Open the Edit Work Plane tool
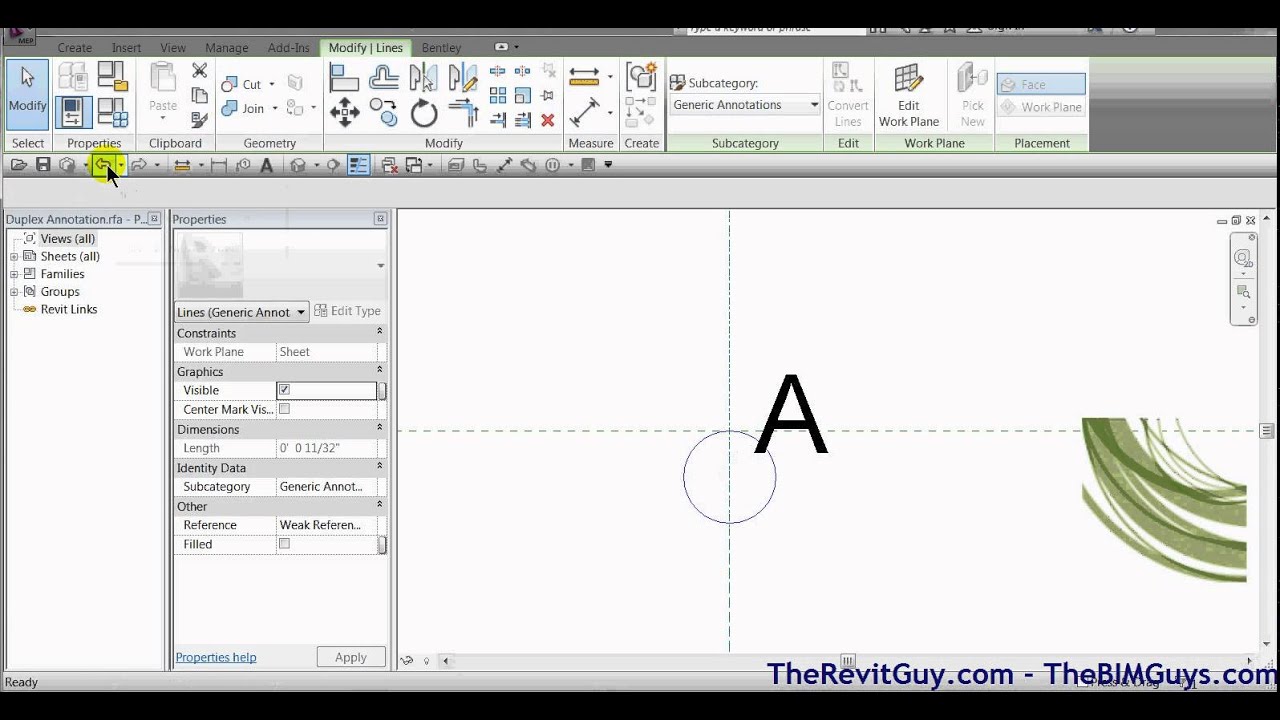 pyautogui.click(x=908, y=94)
